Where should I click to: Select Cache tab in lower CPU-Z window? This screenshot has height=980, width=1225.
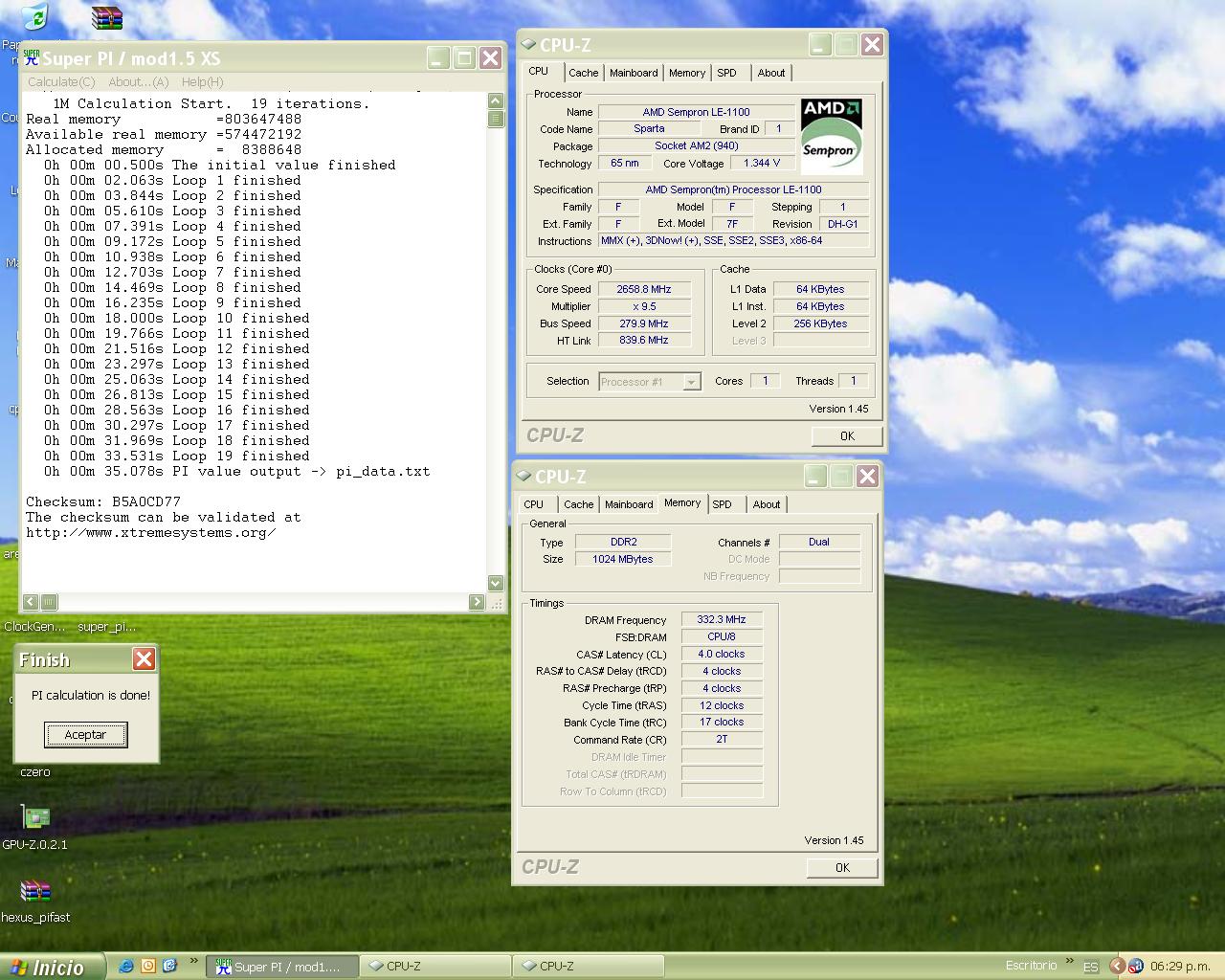click(x=578, y=504)
